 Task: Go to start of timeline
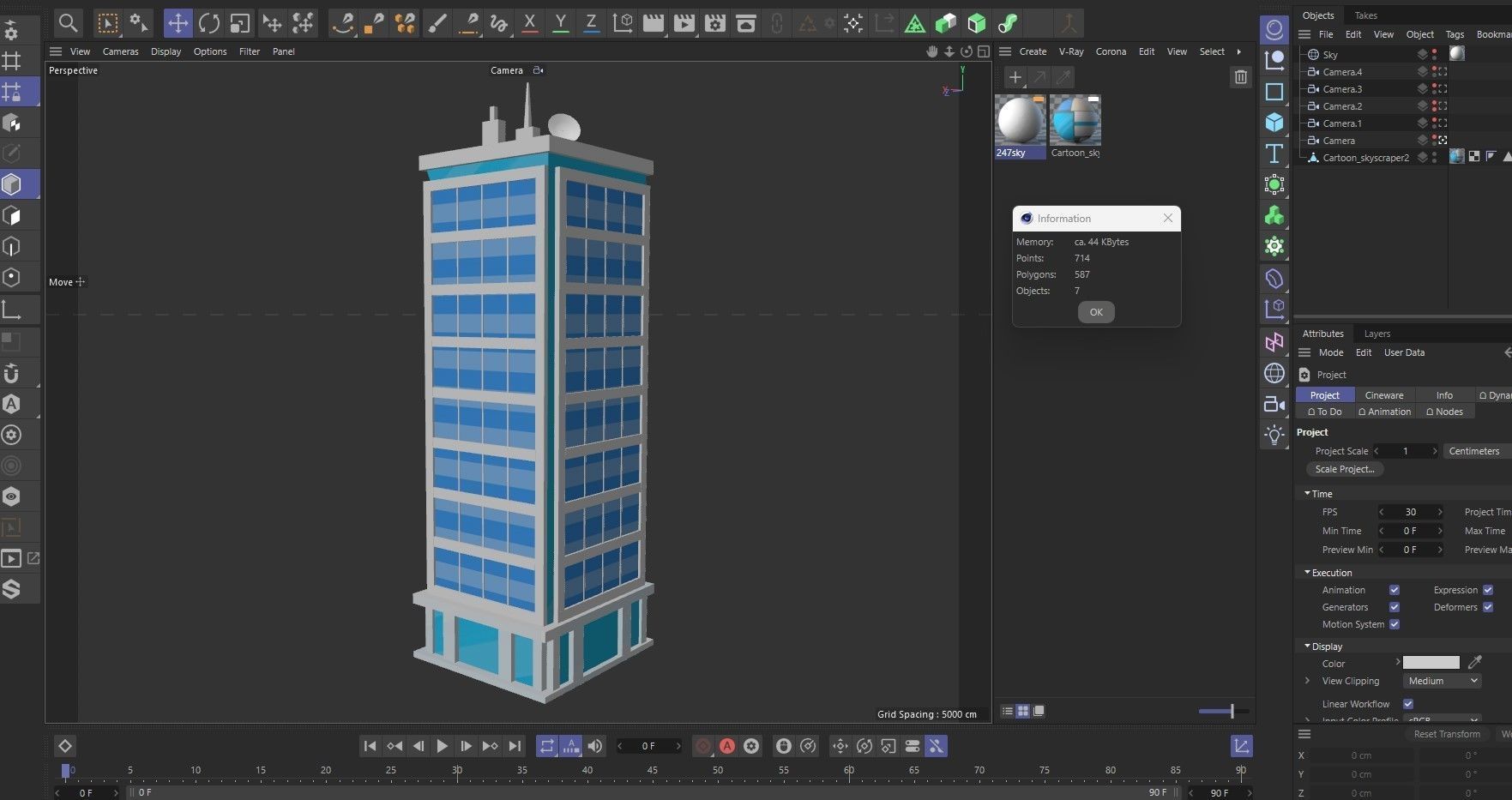tap(370, 746)
